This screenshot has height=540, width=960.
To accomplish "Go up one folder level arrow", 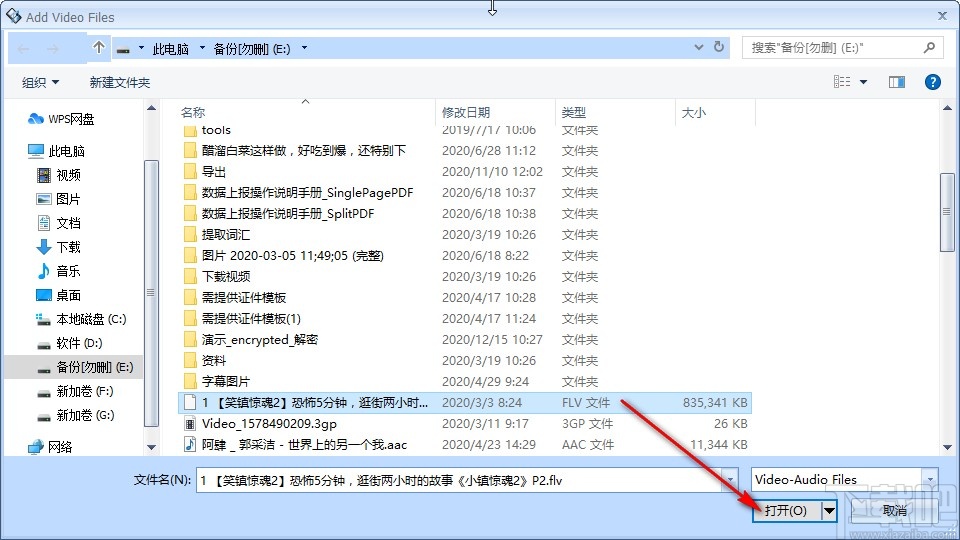I will pos(99,48).
